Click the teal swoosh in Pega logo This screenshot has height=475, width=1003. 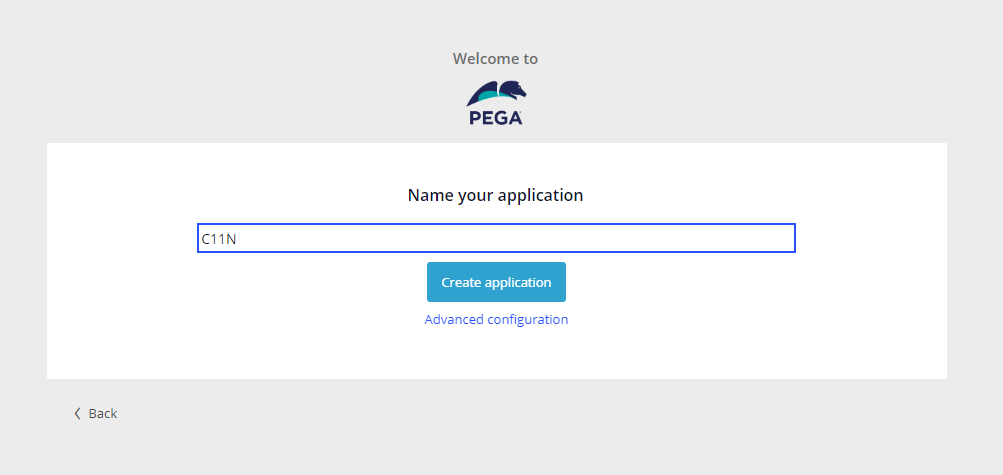pyautogui.click(x=484, y=94)
